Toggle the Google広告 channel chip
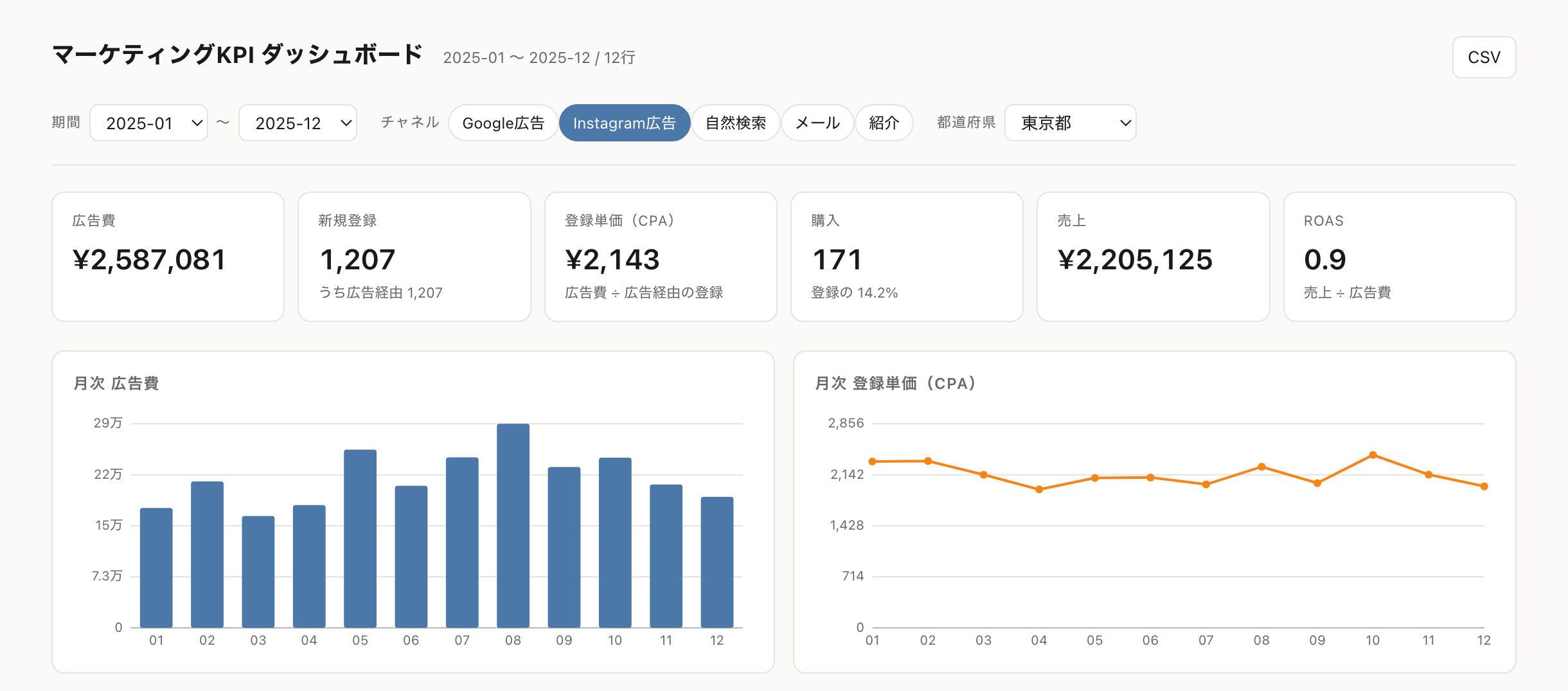The width and height of the screenshot is (1568, 691). pos(503,123)
